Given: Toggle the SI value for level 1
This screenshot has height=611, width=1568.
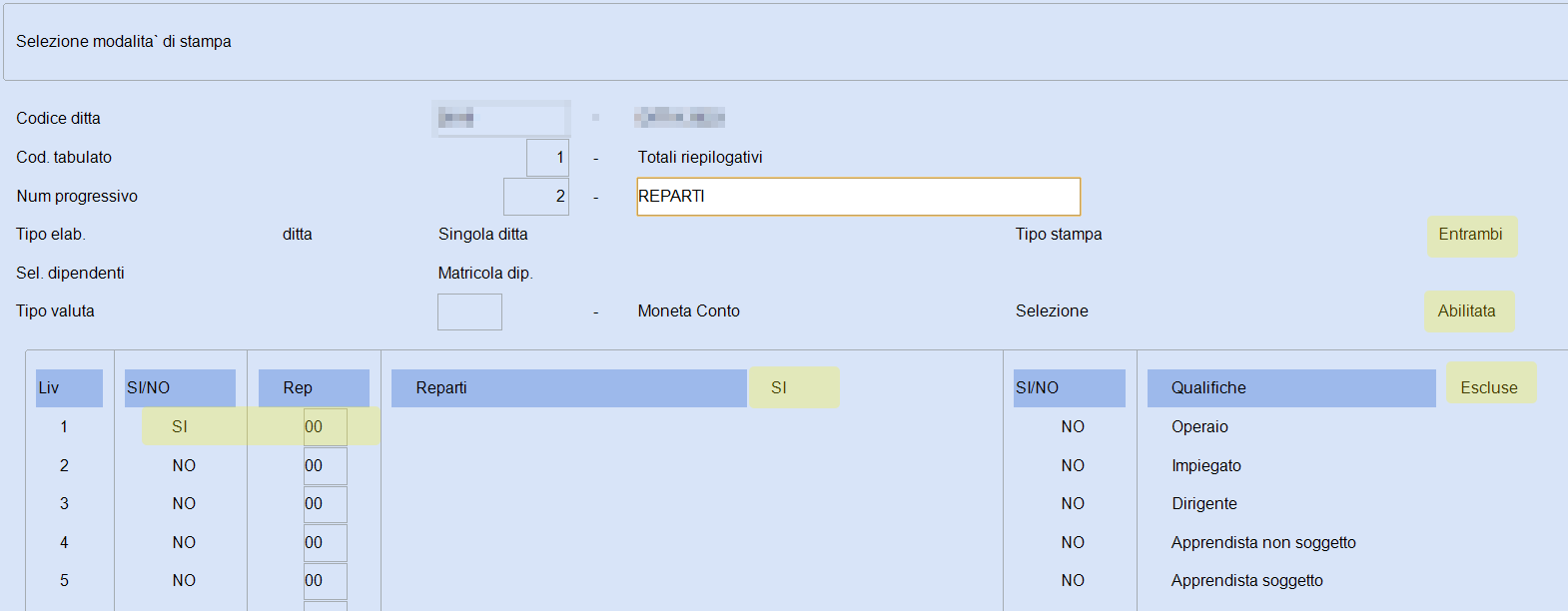Looking at the screenshot, I should [180, 426].
